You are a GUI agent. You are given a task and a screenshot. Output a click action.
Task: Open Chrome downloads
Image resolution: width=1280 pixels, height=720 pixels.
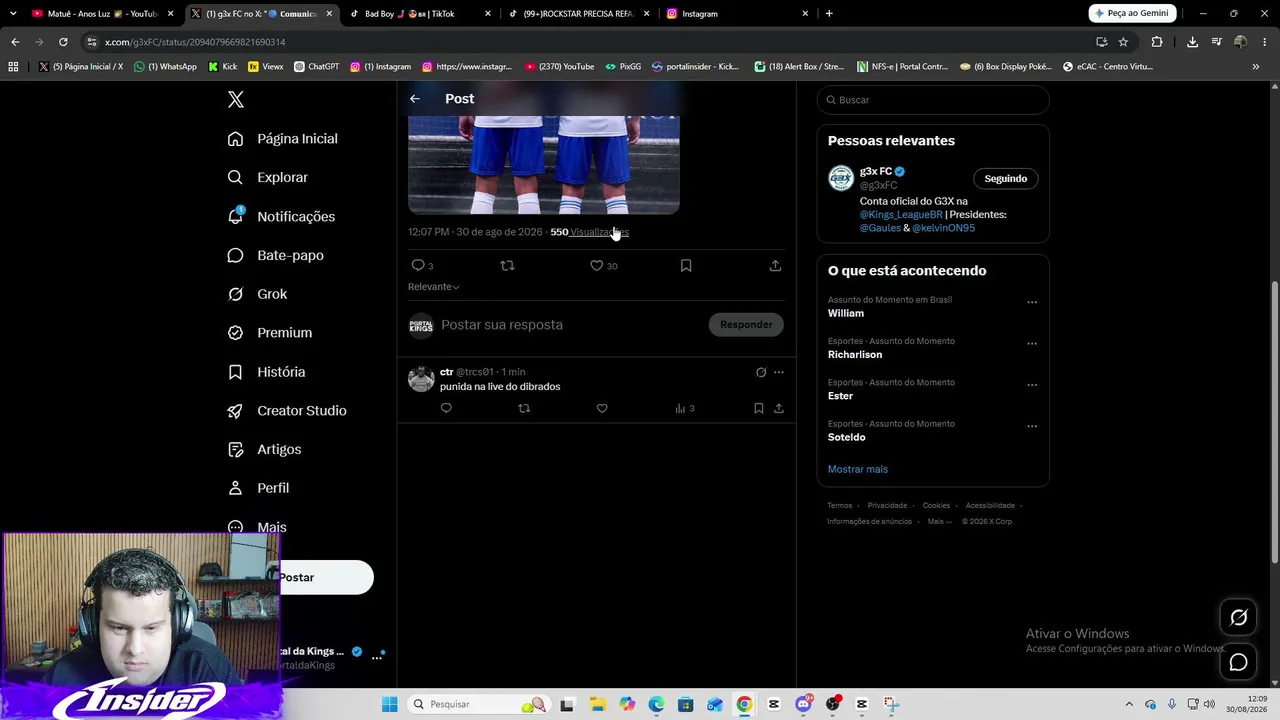[1192, 42]
